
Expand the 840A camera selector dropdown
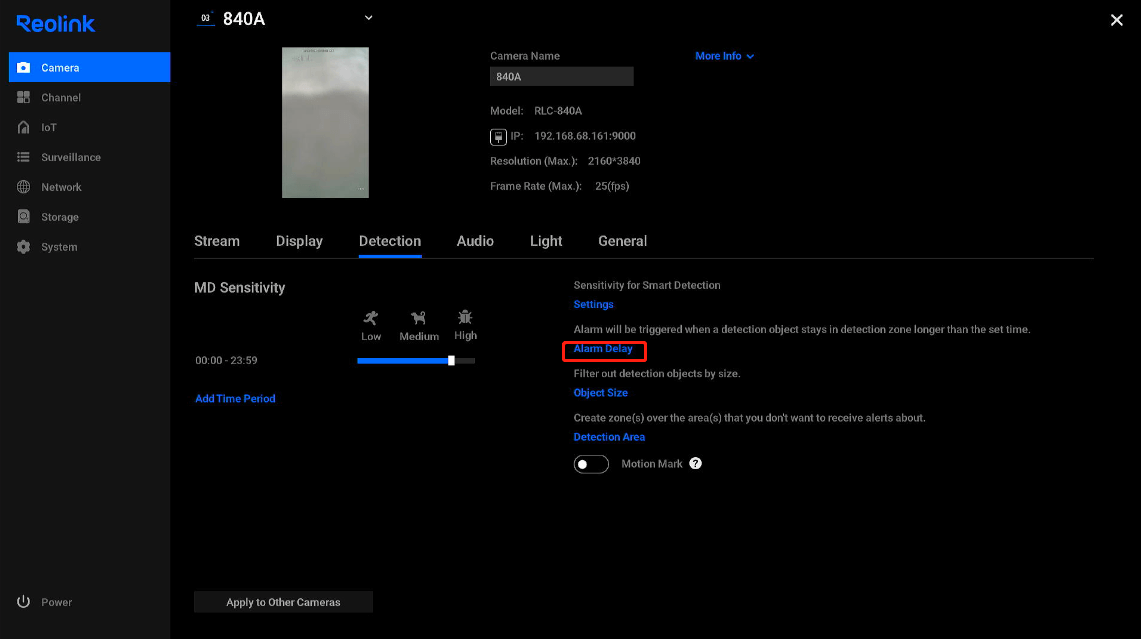[368, 18]
